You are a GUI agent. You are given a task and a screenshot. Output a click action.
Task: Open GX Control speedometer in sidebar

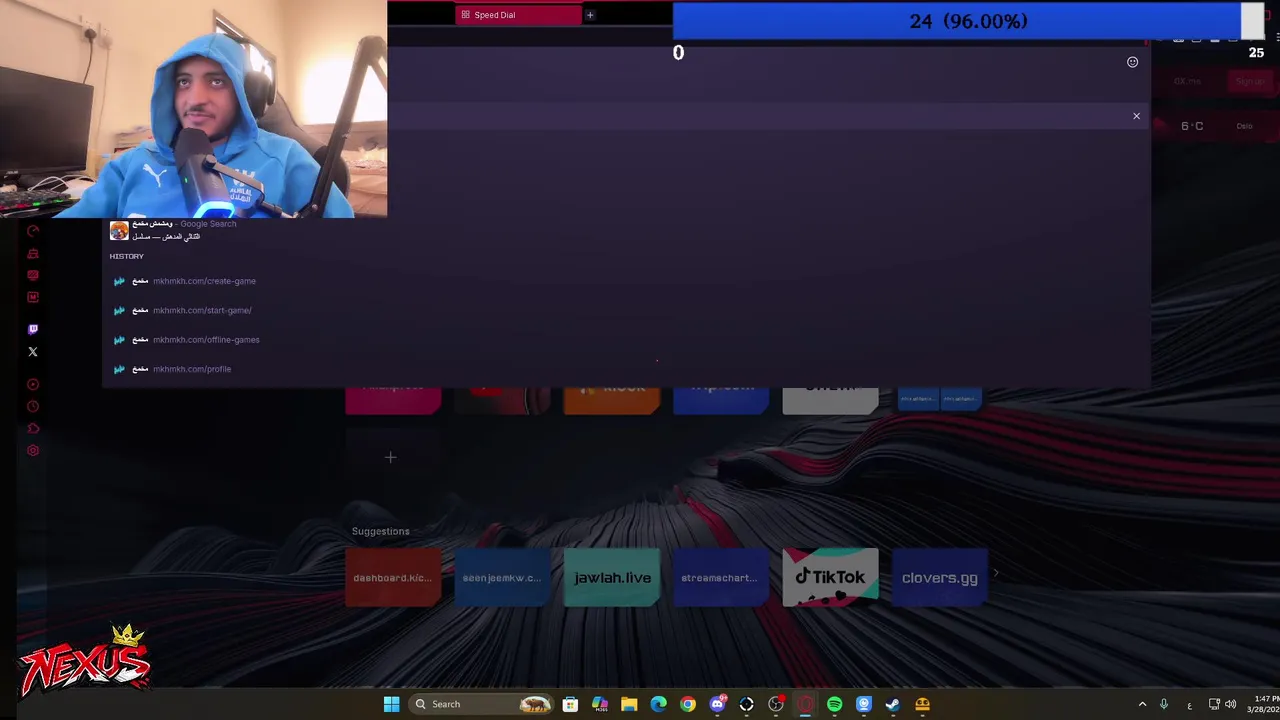coord(33,231)
